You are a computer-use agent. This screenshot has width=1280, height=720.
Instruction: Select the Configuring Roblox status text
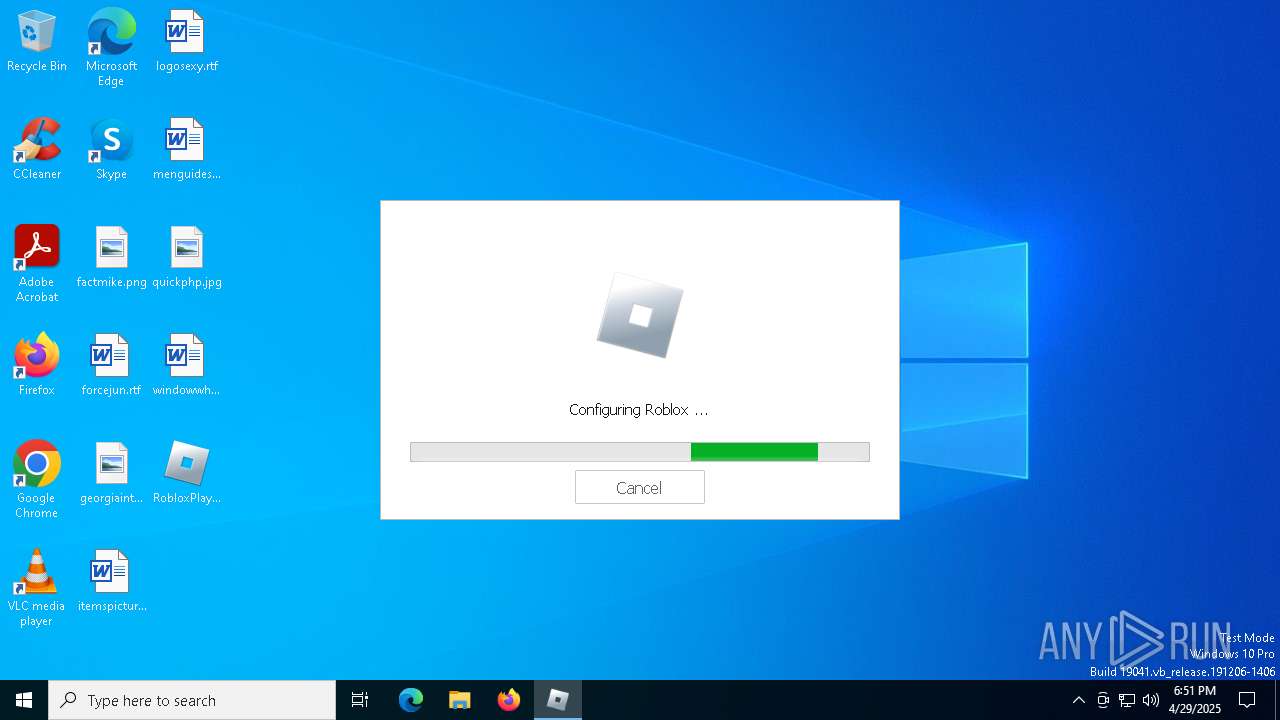tap(638, 410)
